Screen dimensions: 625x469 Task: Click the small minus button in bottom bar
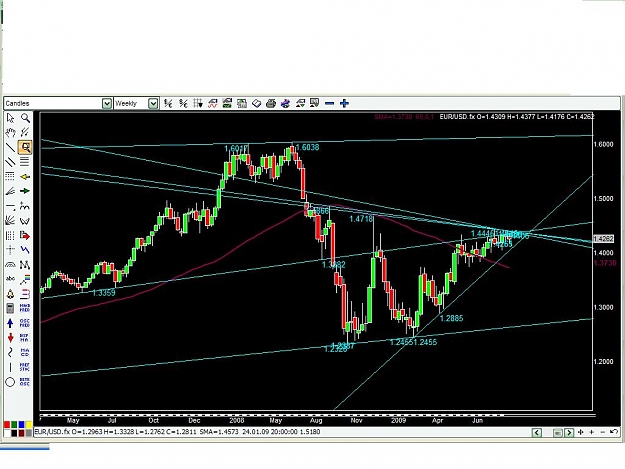(x=602, y=432)
